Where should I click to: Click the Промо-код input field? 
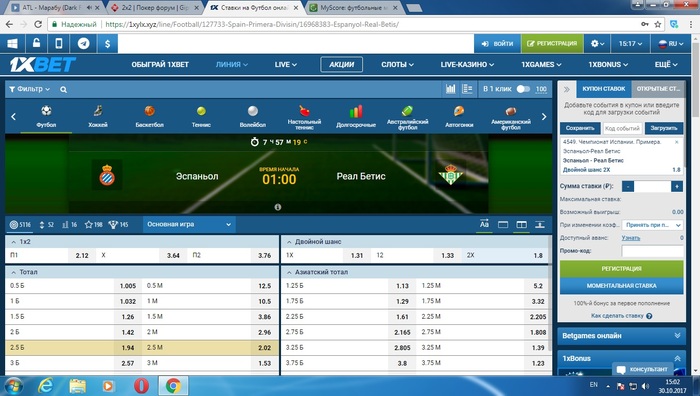click(x=652, y=251)
